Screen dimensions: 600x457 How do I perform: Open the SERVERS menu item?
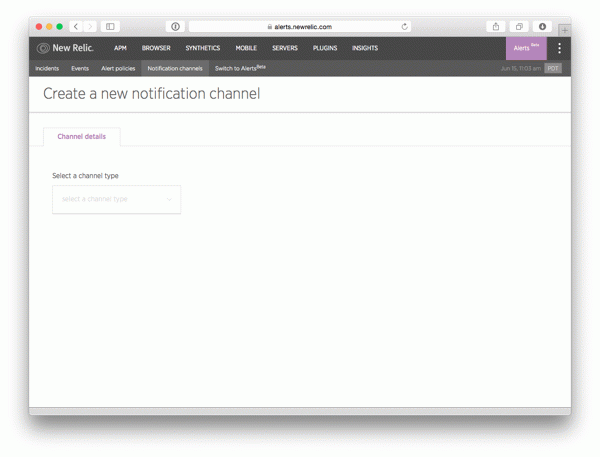pyautogui.click(x=285, y=48)
